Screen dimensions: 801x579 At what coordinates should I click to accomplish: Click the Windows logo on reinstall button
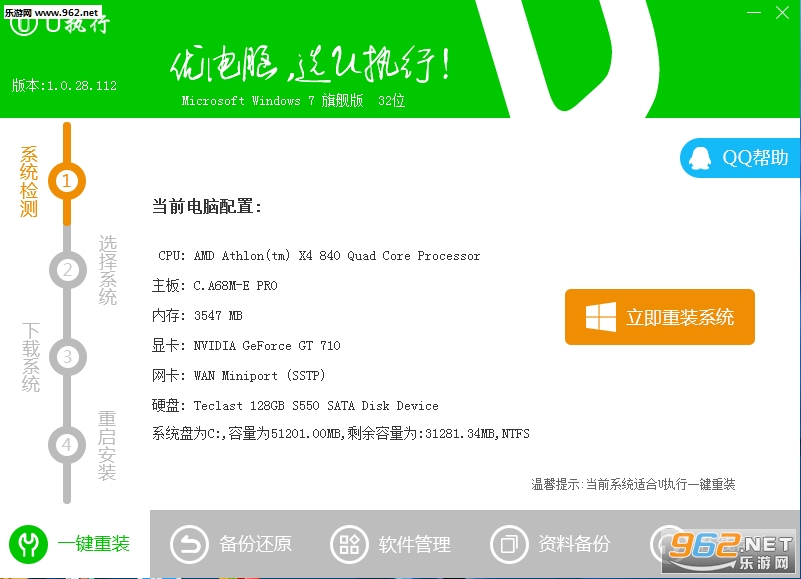click(x=601, y=317)
